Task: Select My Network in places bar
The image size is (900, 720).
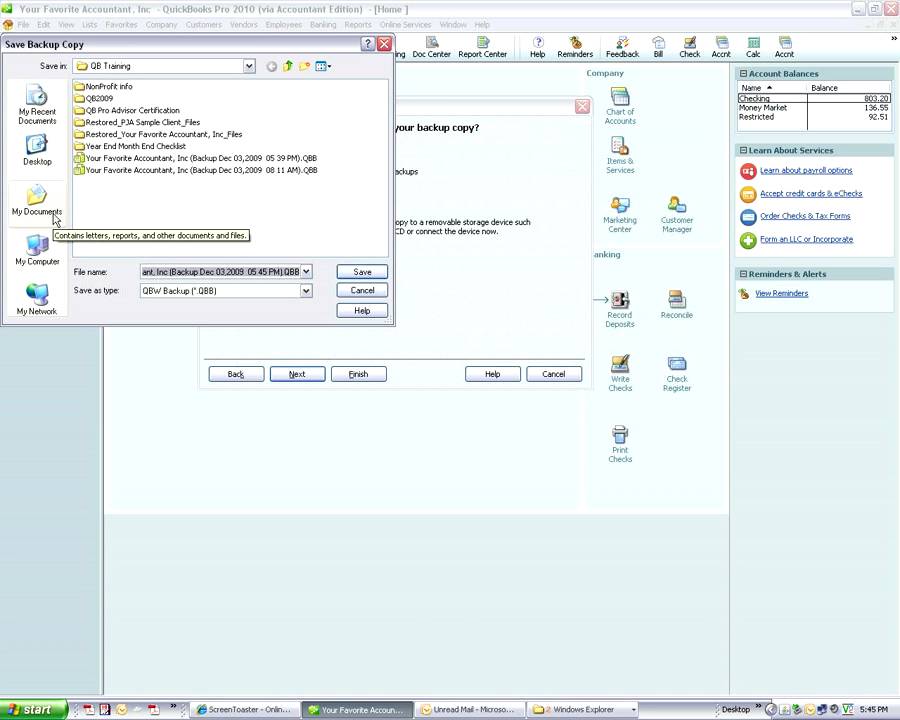Action: [37, 300]
